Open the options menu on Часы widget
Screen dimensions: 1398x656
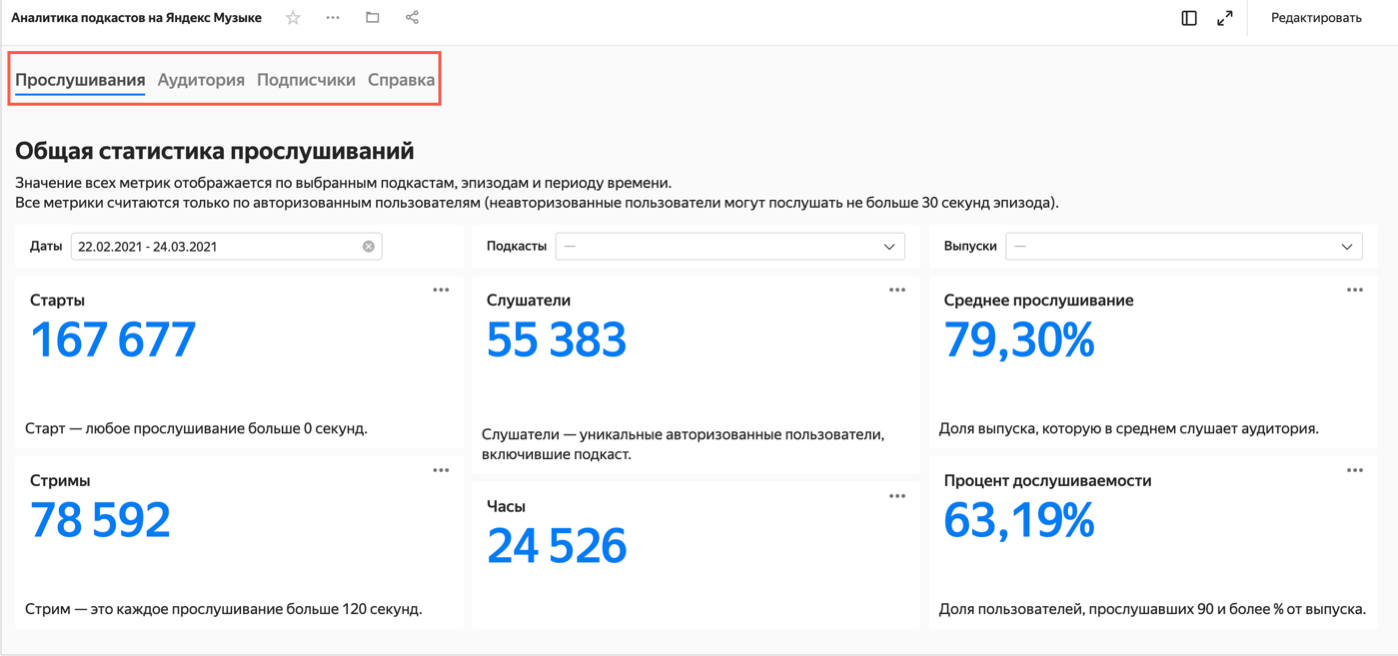tap(897, 496)
